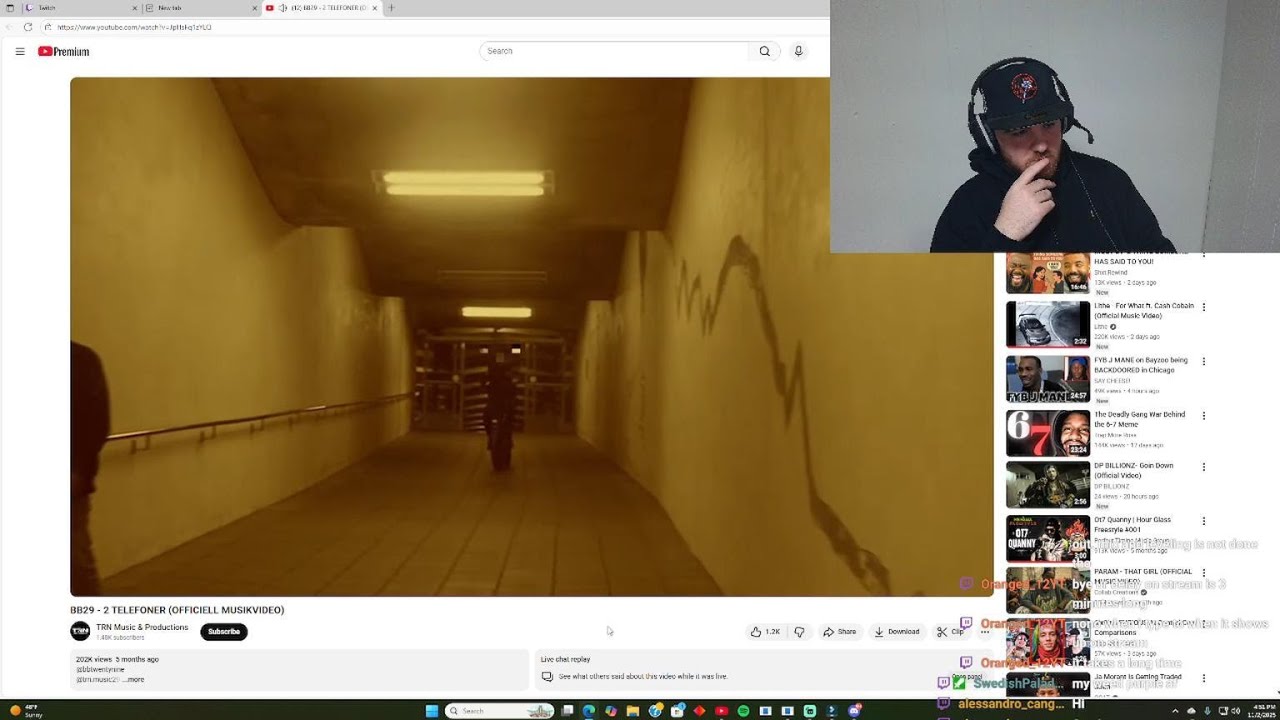Open the Lithe For What video thumbnail
The width and height of the screenshot is (1280, 720).
tap(1048, 324)
